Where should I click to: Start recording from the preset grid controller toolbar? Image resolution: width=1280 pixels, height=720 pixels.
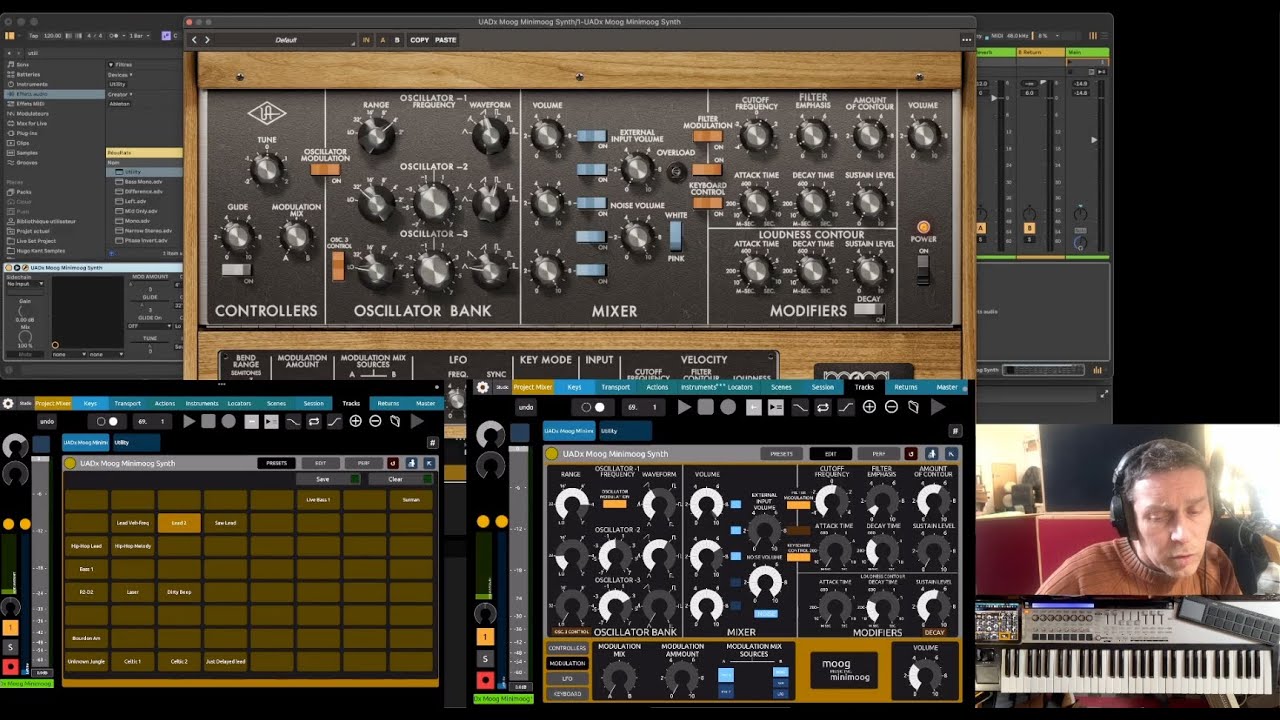point(229,422)
